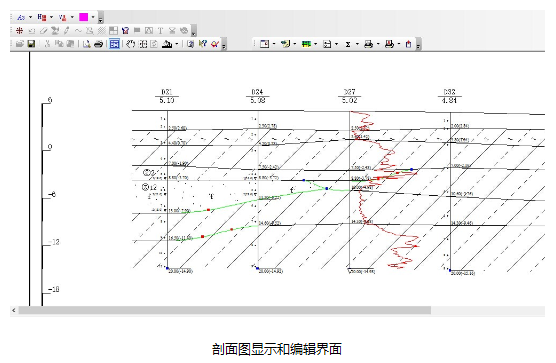The width and height of the screenshot is (556, 363).
Task: Click the text T tool icon
Action: pos(160,30)
